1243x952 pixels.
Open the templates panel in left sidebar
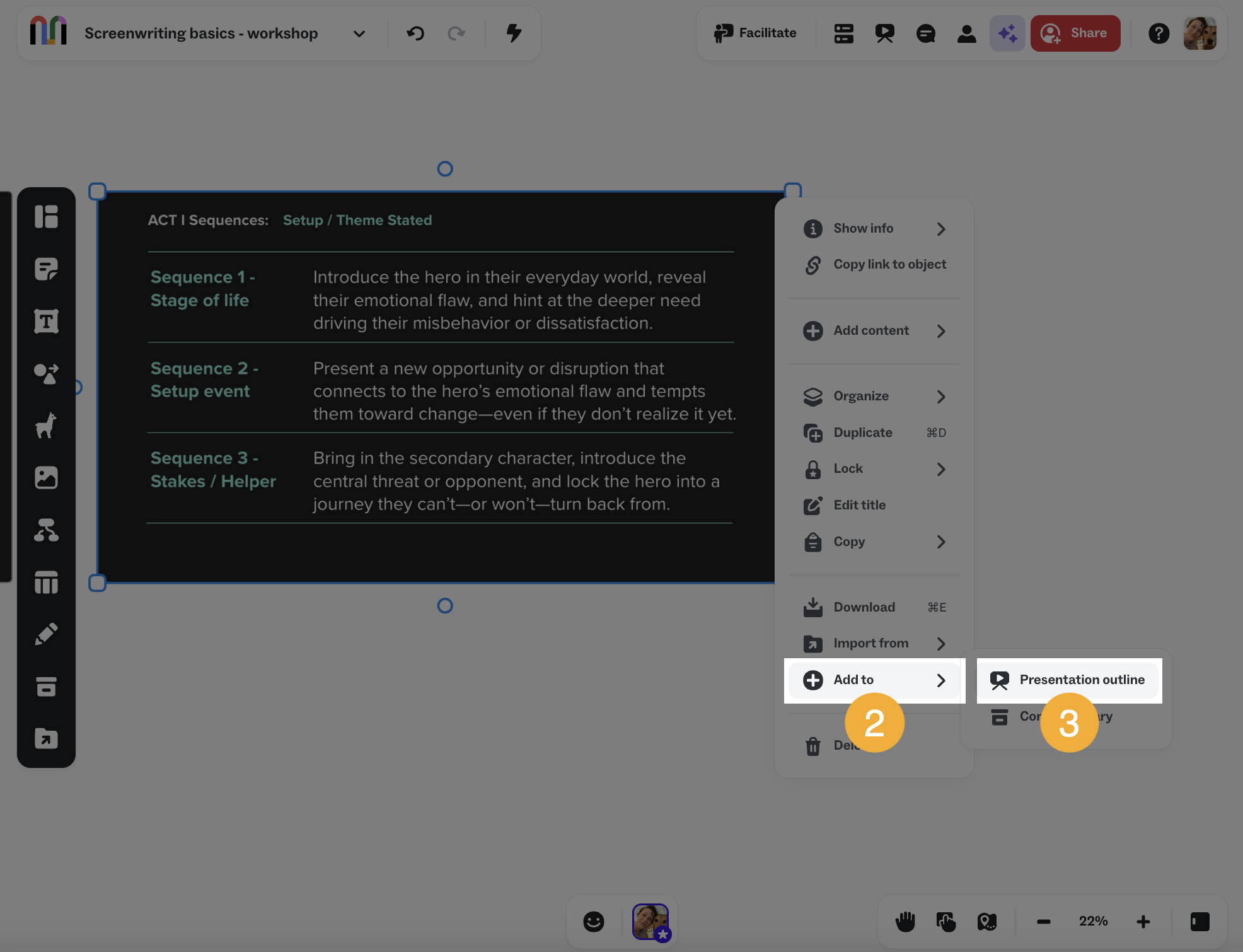(46, 217)
